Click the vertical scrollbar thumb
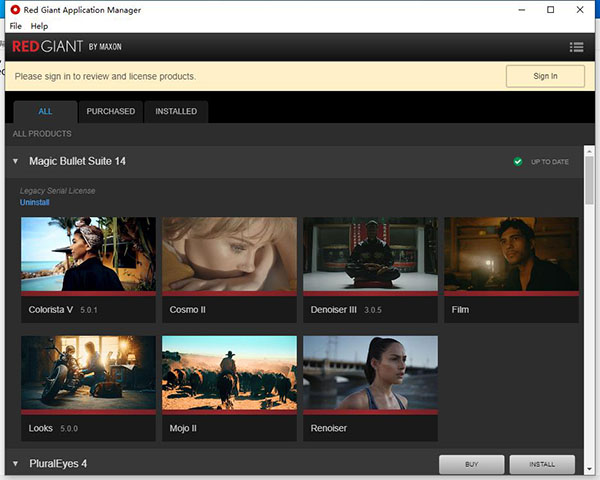 [589, 181]
